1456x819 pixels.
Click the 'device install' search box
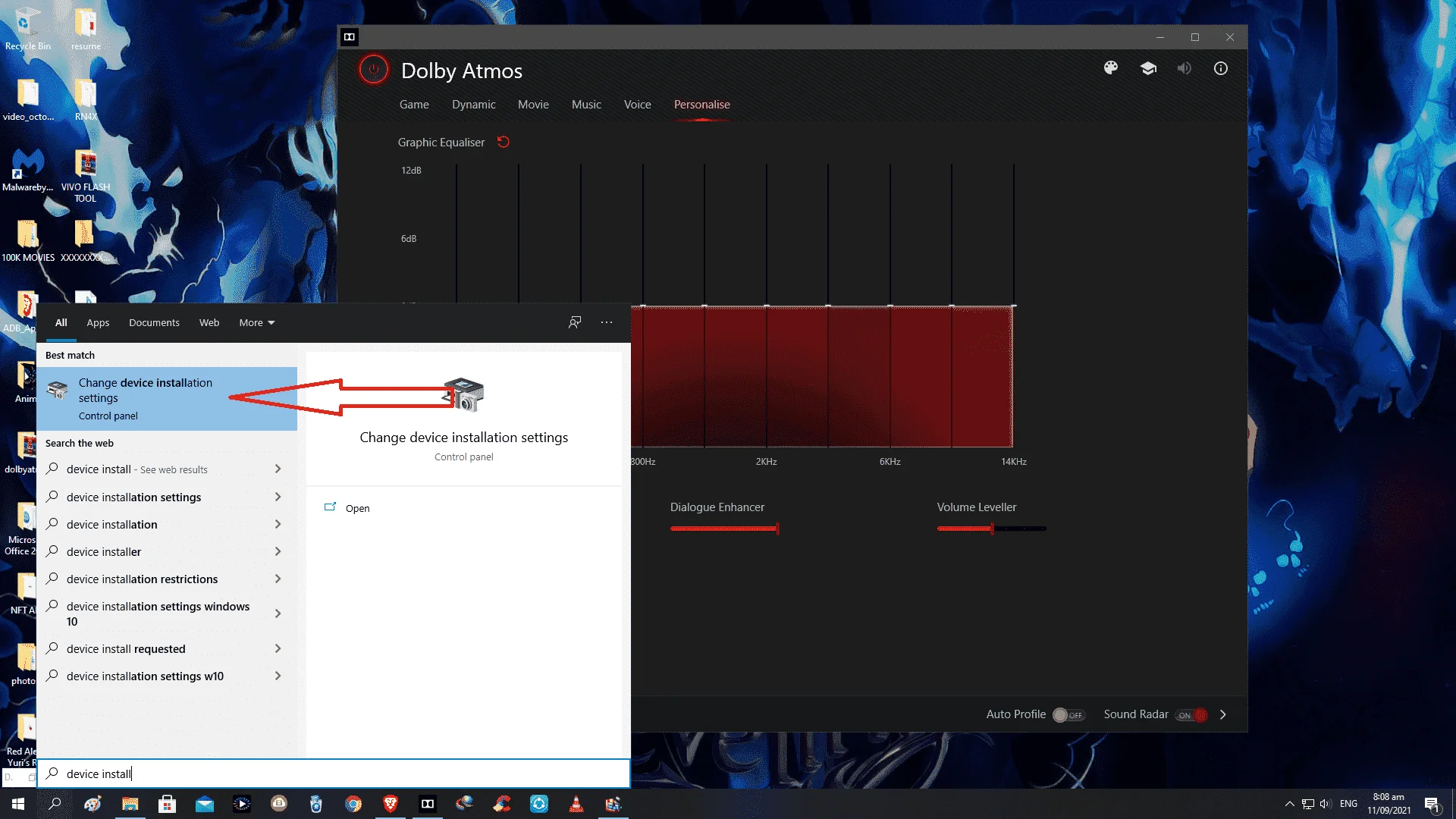[334, 773]
